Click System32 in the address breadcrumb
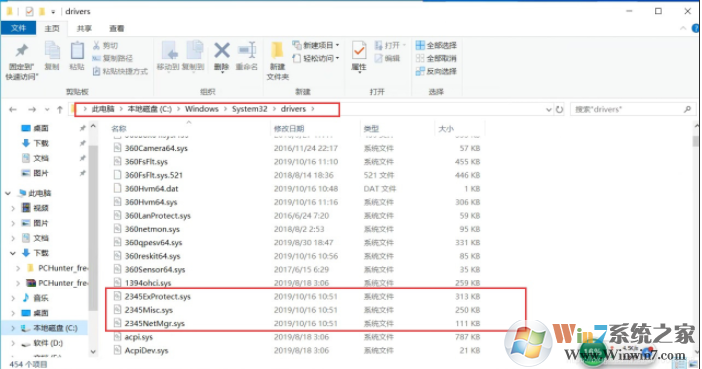This screenshot has width=702, height=369. [x=249, y=109]
